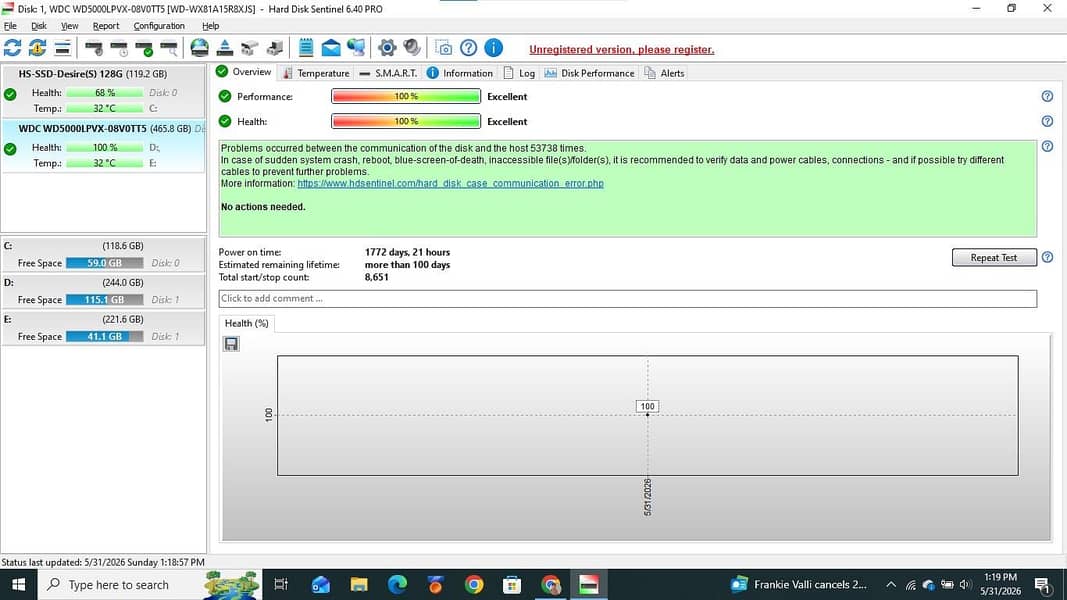
Task: Click help icon next to Repeat Test
Action: [x=1047, y=257]
